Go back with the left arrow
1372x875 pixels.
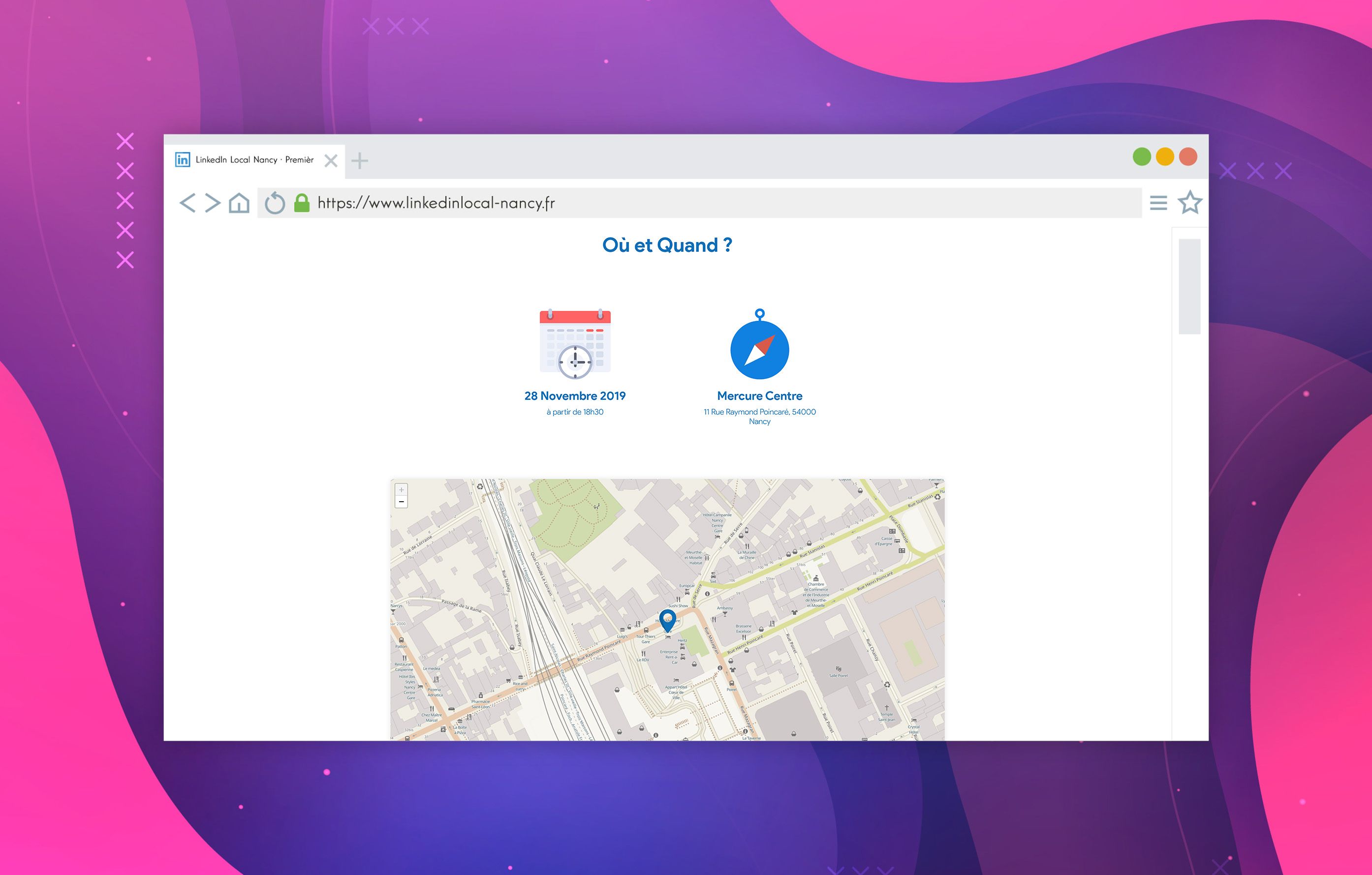[x=187, y=203]
